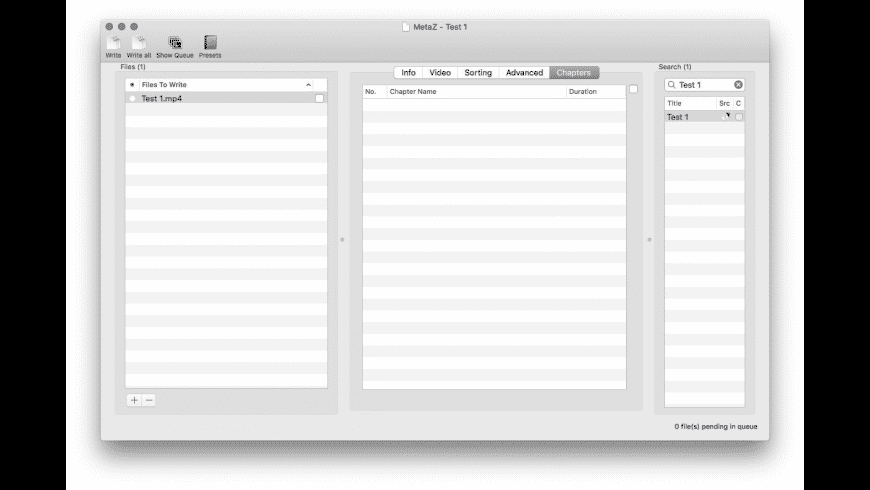
Task: Select the Test 1 search result
Action: tap(705, 117)
